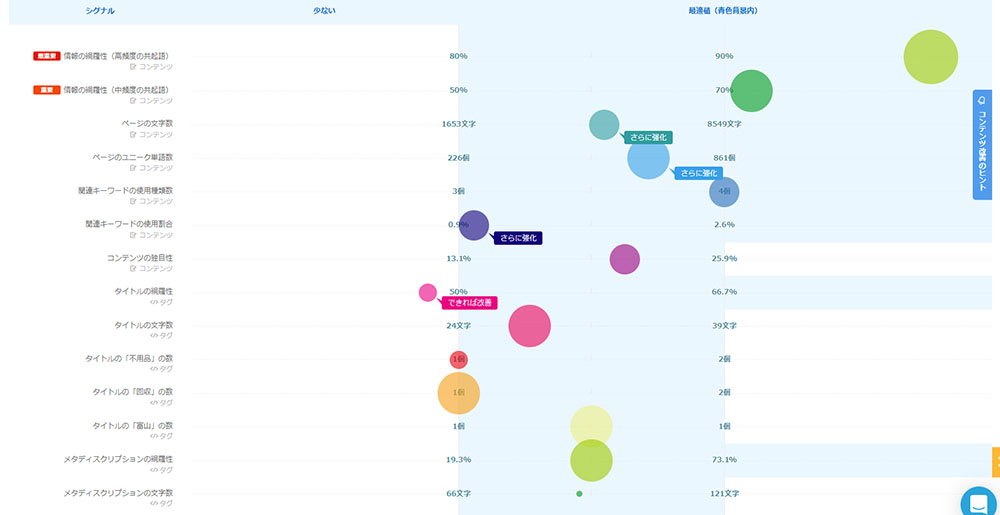Click the 最重要 red badge
This screenshot has height=515, width=1000.
point(47,56)
